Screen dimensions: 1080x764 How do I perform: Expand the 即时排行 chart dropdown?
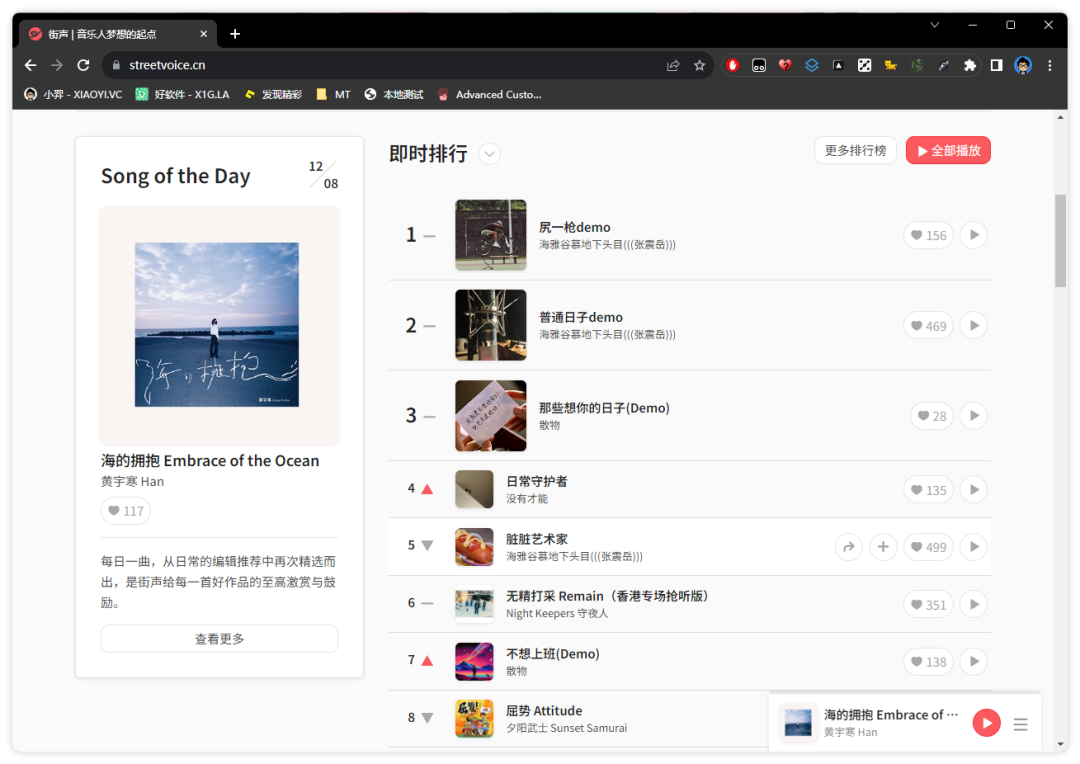pos(490,154)
